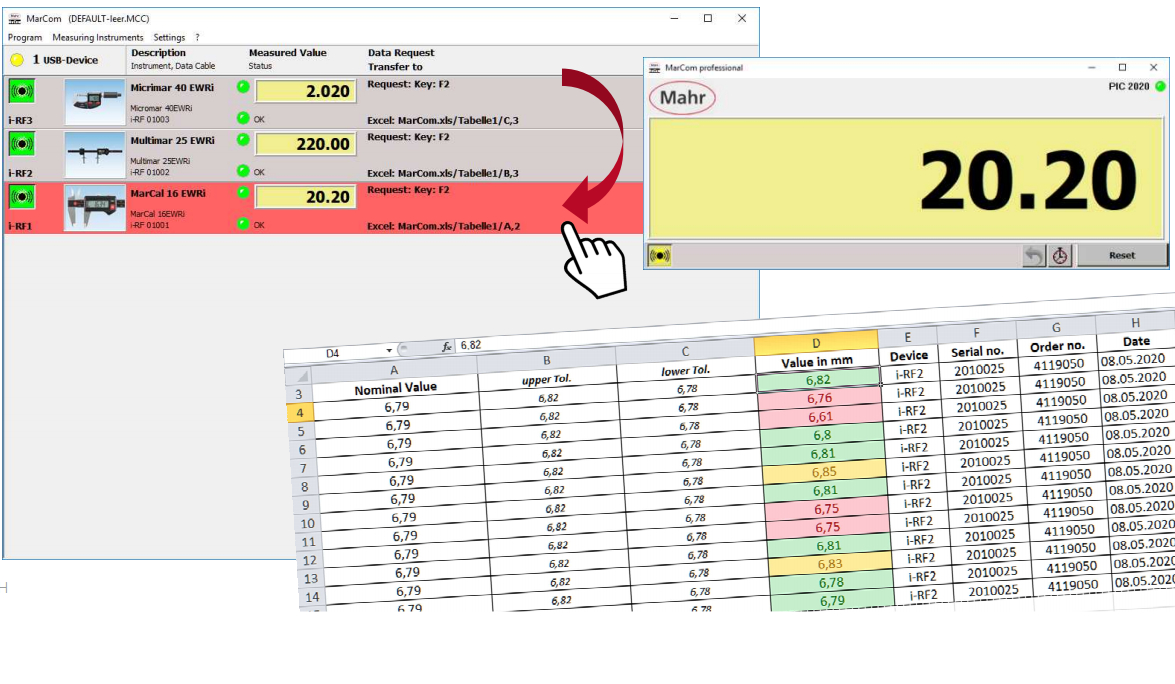Open the ? help menu

(x=197, y=38)
